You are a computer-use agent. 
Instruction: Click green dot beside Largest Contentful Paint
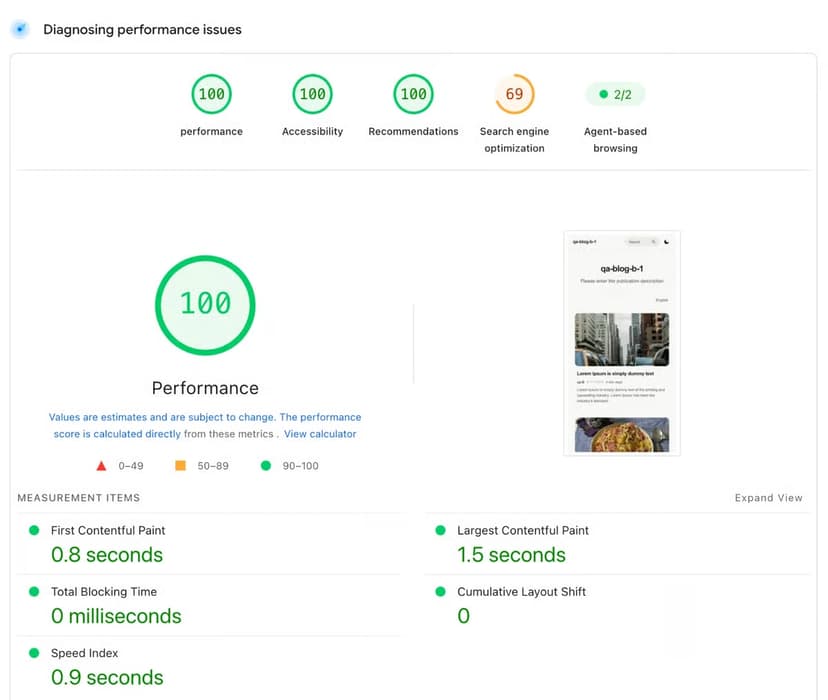pyautogui.click(x=440, y=530)
